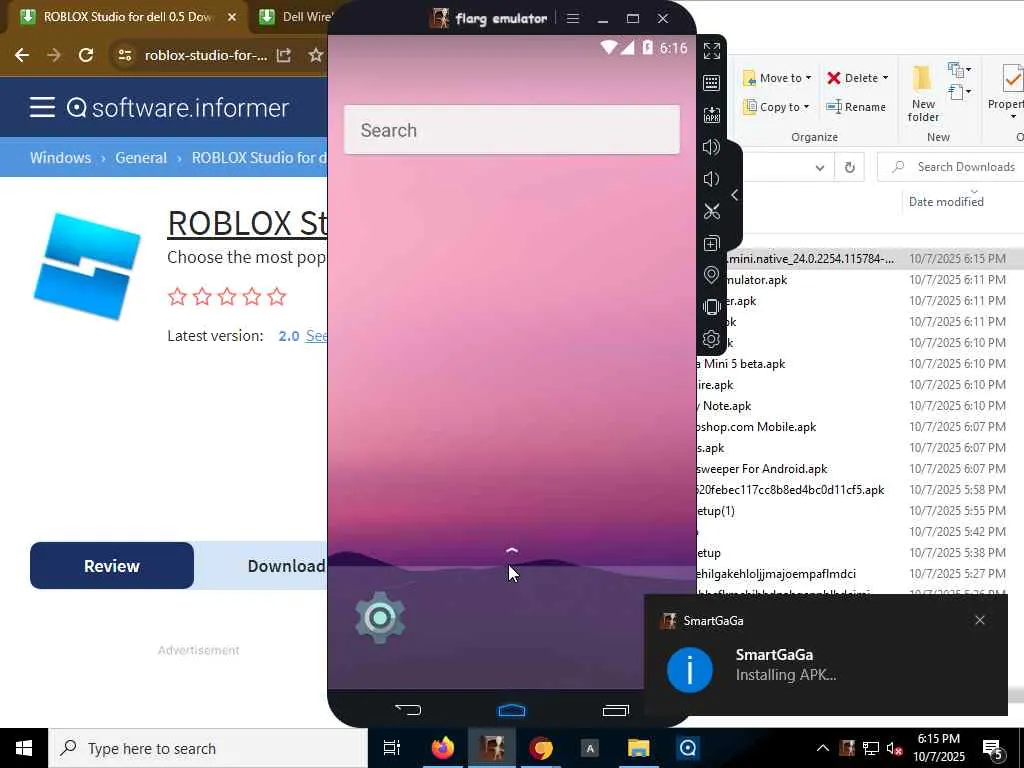Open the Android app drawer arrow
Screen dimensions: 1024x768
click(512, 551)
